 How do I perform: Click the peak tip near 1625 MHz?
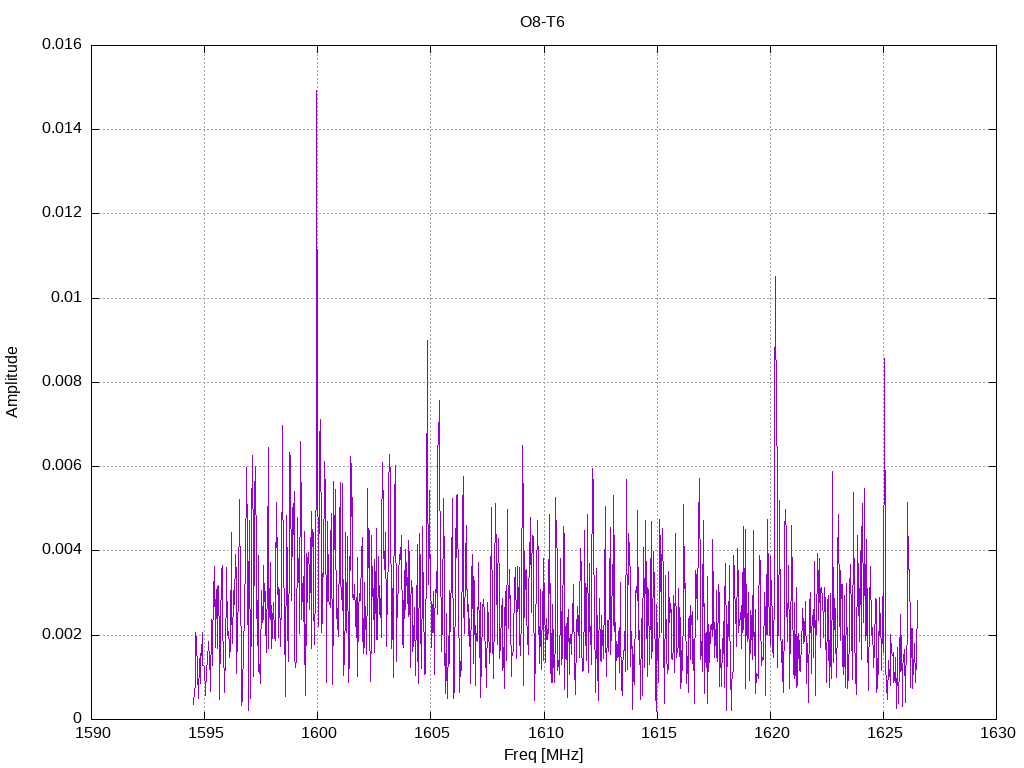pyautogui.click(x=884, y=359)
